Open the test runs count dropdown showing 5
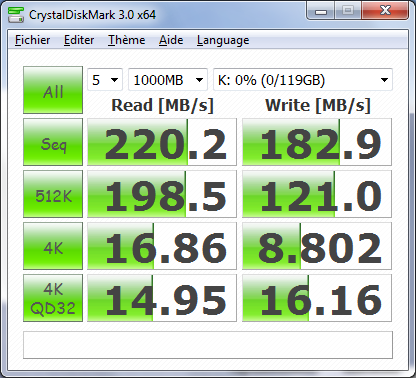The image size is (419, 378). click(105, 80)
